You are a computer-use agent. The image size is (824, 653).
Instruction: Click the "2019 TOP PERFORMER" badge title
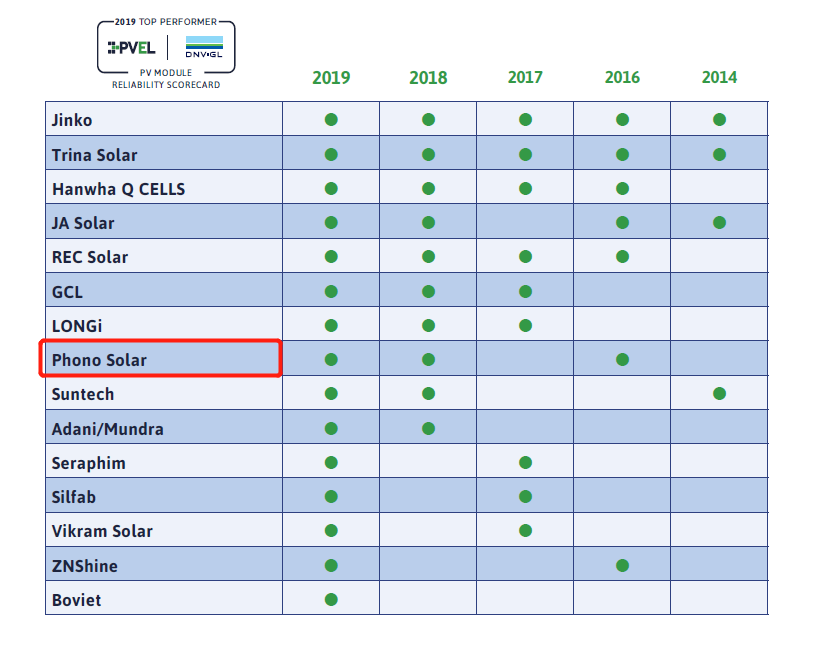point(166,22)
